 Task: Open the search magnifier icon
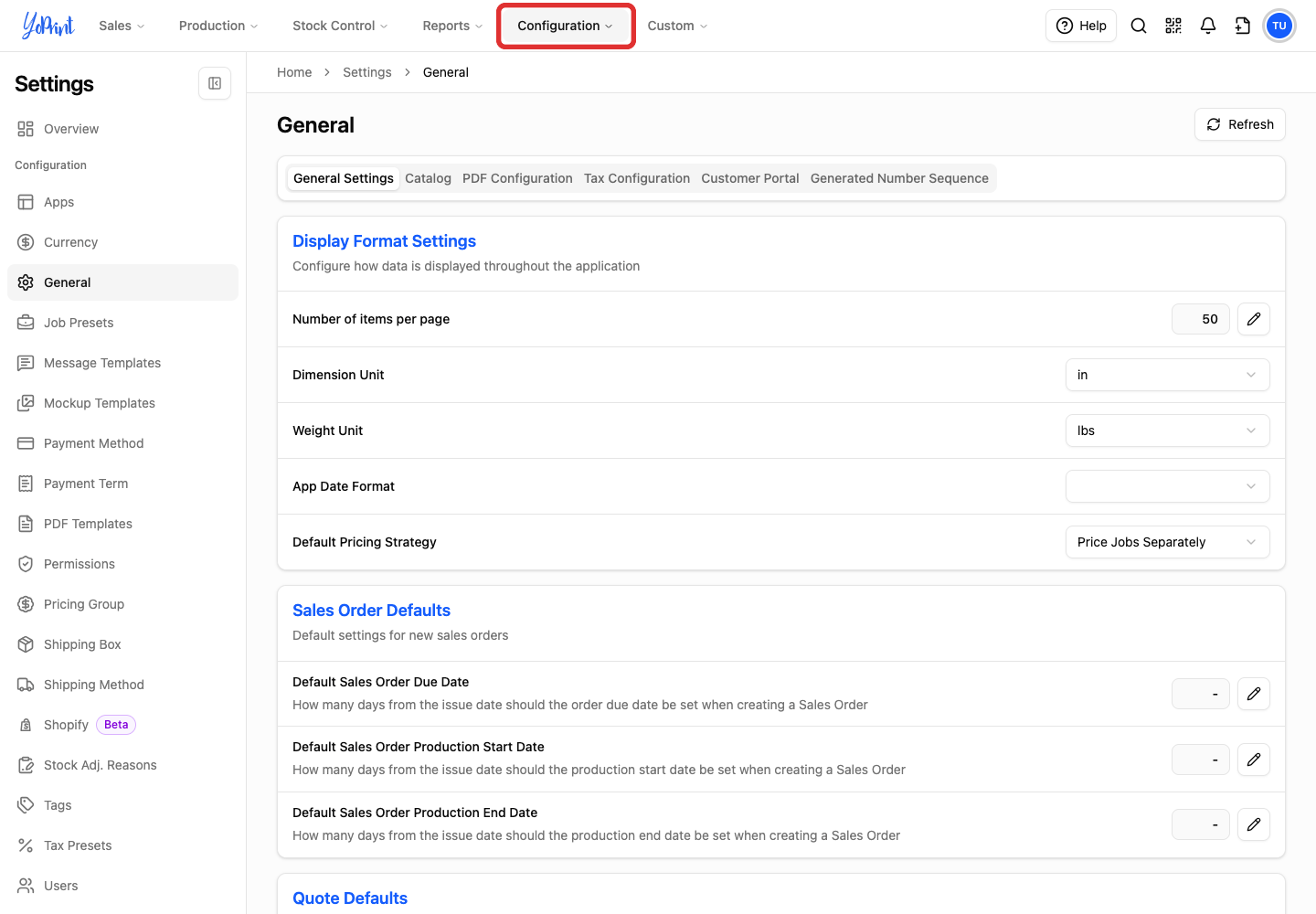(x=1139, y=26)
